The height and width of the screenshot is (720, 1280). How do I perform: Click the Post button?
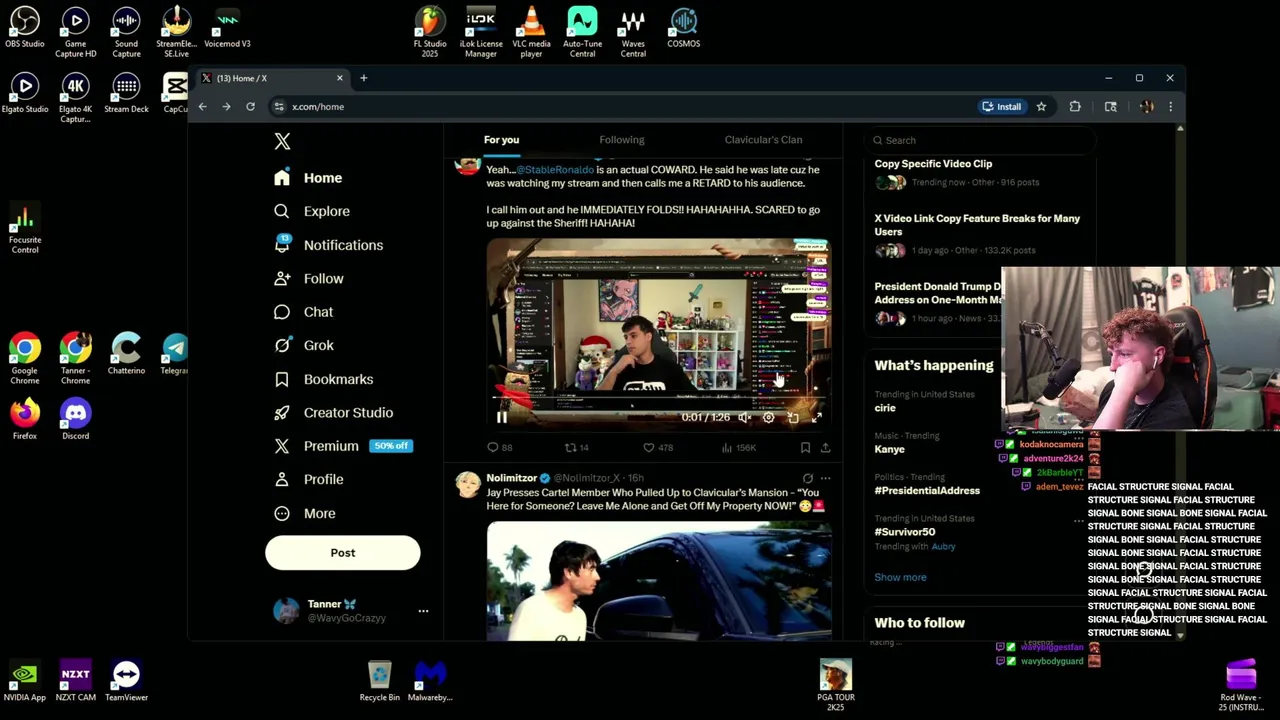(x=343, y=553)
